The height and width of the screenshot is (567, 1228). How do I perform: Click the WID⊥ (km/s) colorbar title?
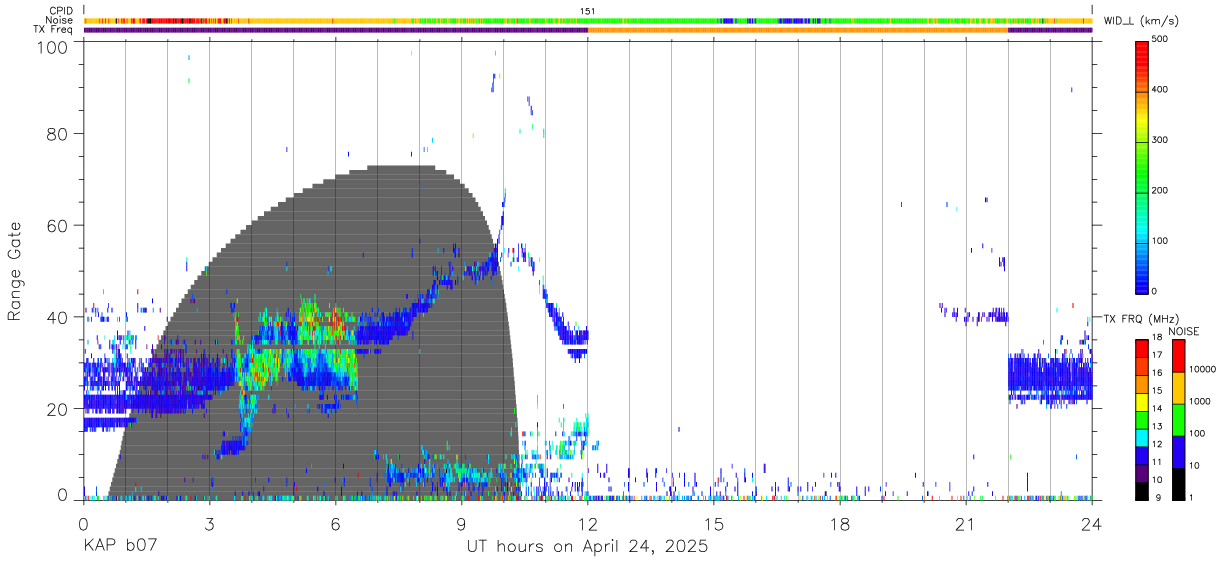pos(1143,20)
